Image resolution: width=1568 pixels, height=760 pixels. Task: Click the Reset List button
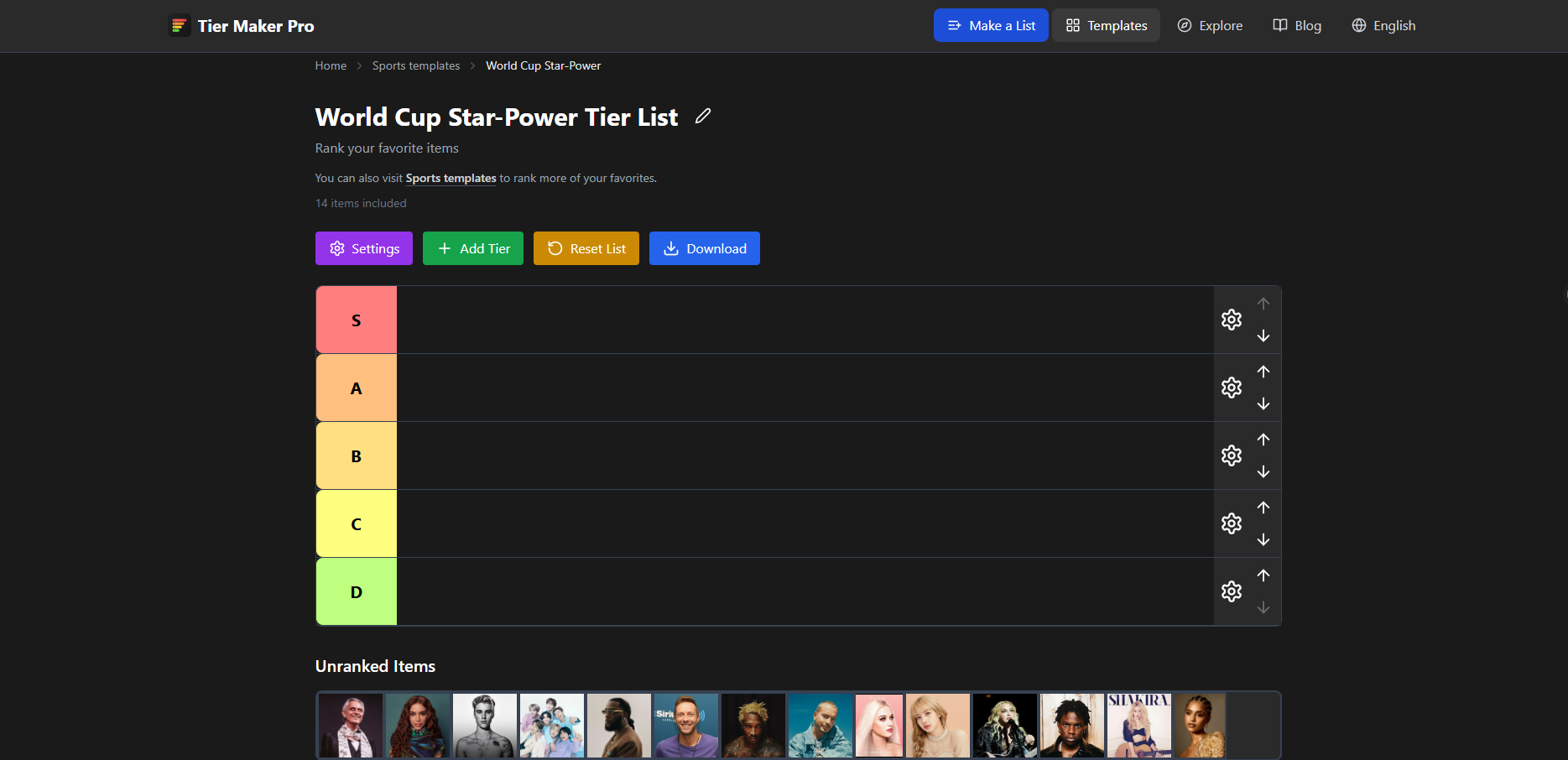[x=586, y=248]
